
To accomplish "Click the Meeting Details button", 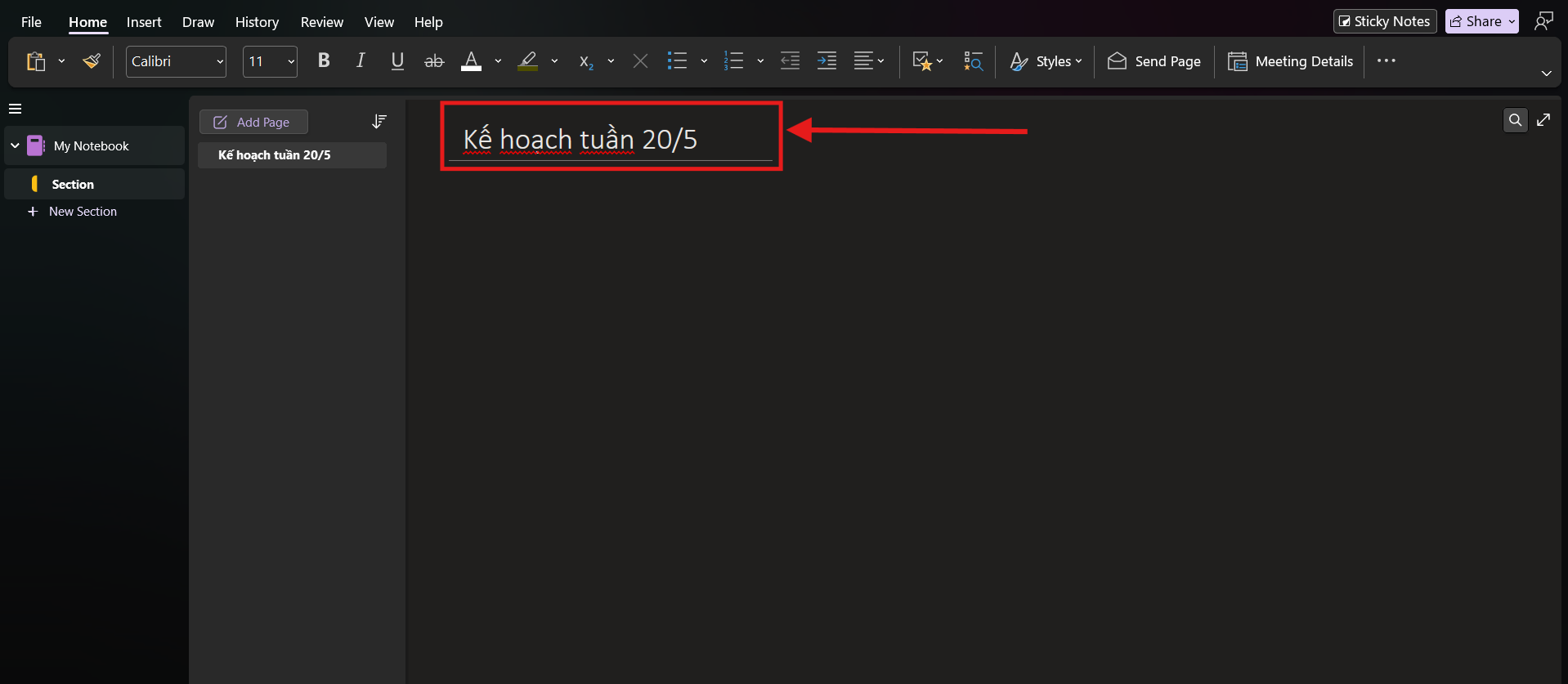I will pos(1290,61).
